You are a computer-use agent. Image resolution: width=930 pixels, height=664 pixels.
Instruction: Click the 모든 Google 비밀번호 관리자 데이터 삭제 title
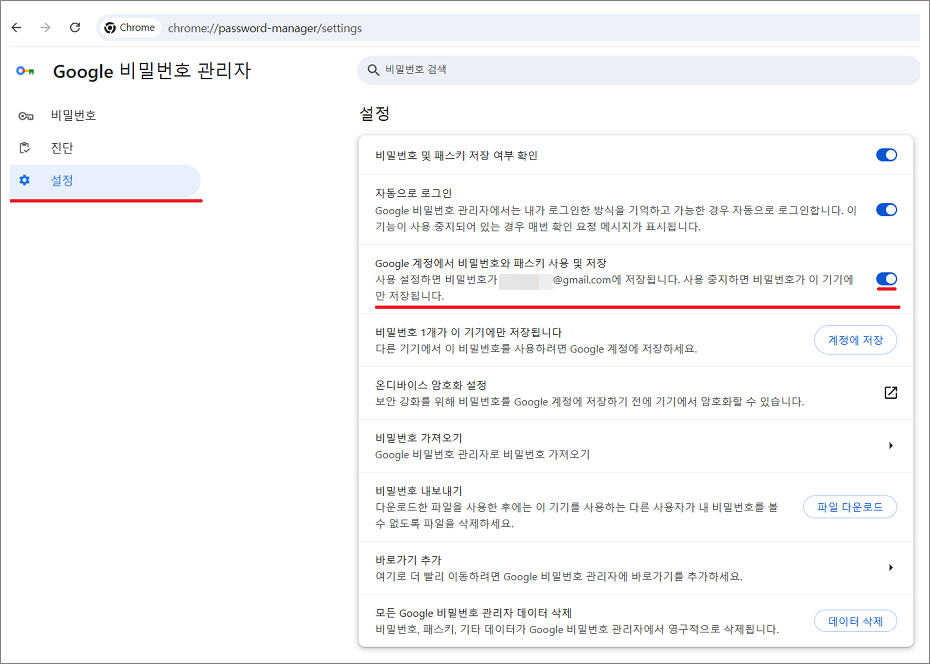point(473,612)
